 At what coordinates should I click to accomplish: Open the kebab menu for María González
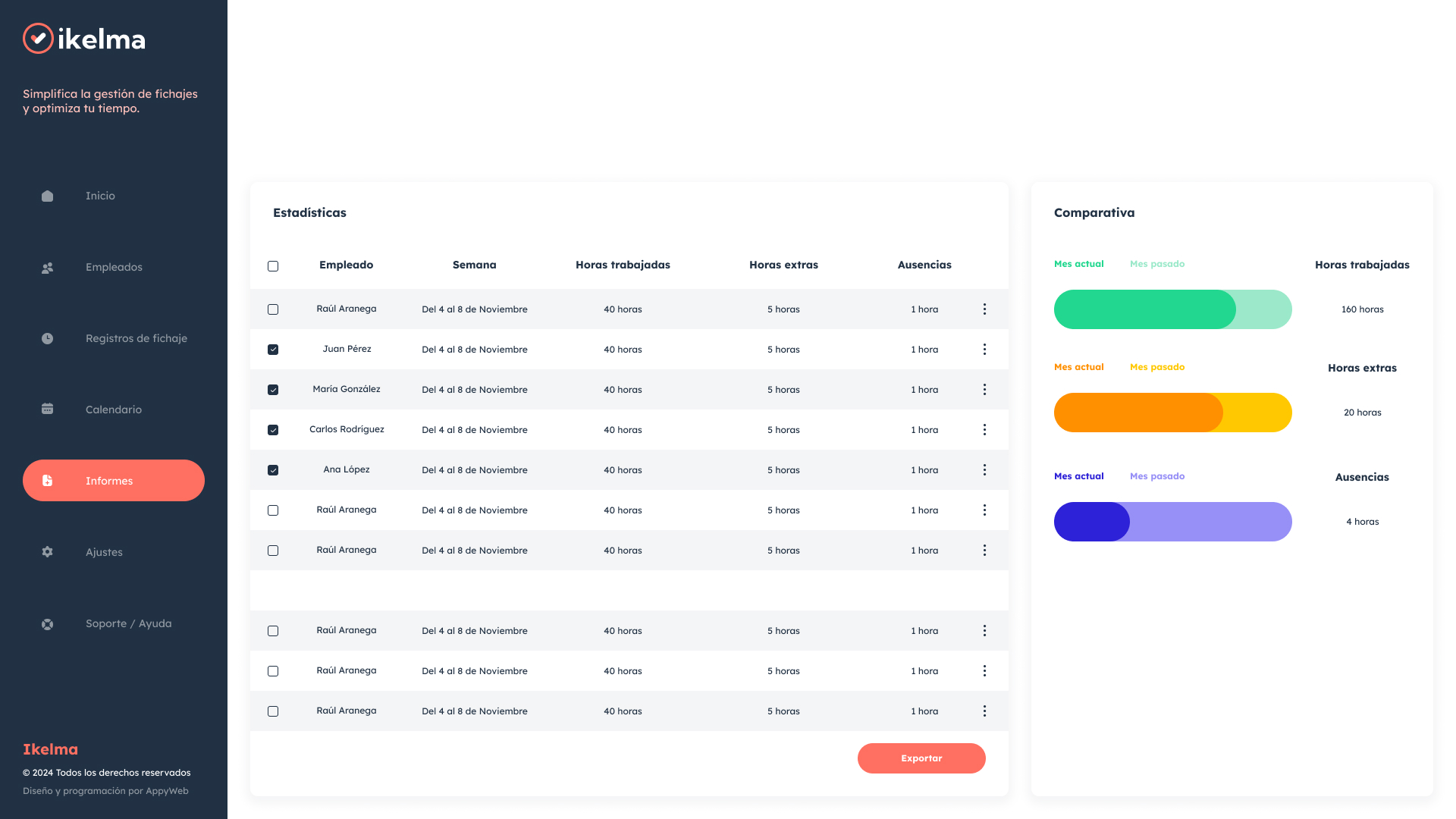coord(984,389)
